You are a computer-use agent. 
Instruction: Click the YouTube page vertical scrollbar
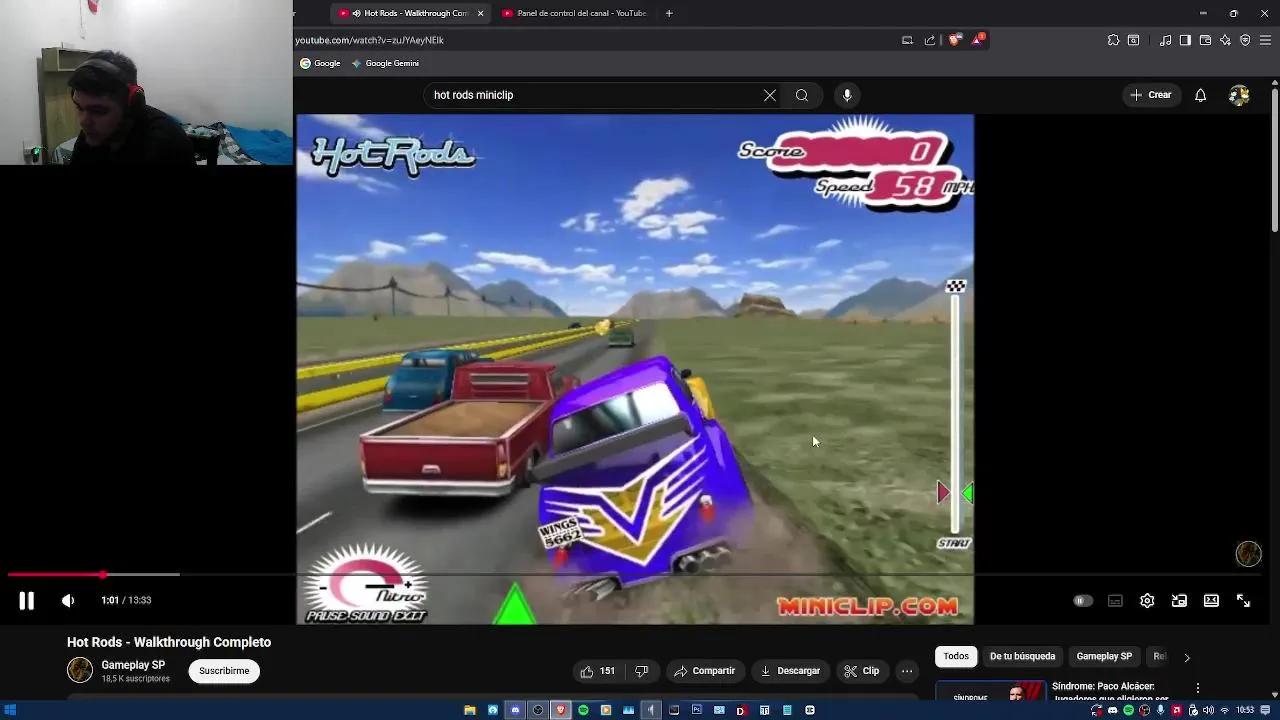click(x=1274, y=160)
